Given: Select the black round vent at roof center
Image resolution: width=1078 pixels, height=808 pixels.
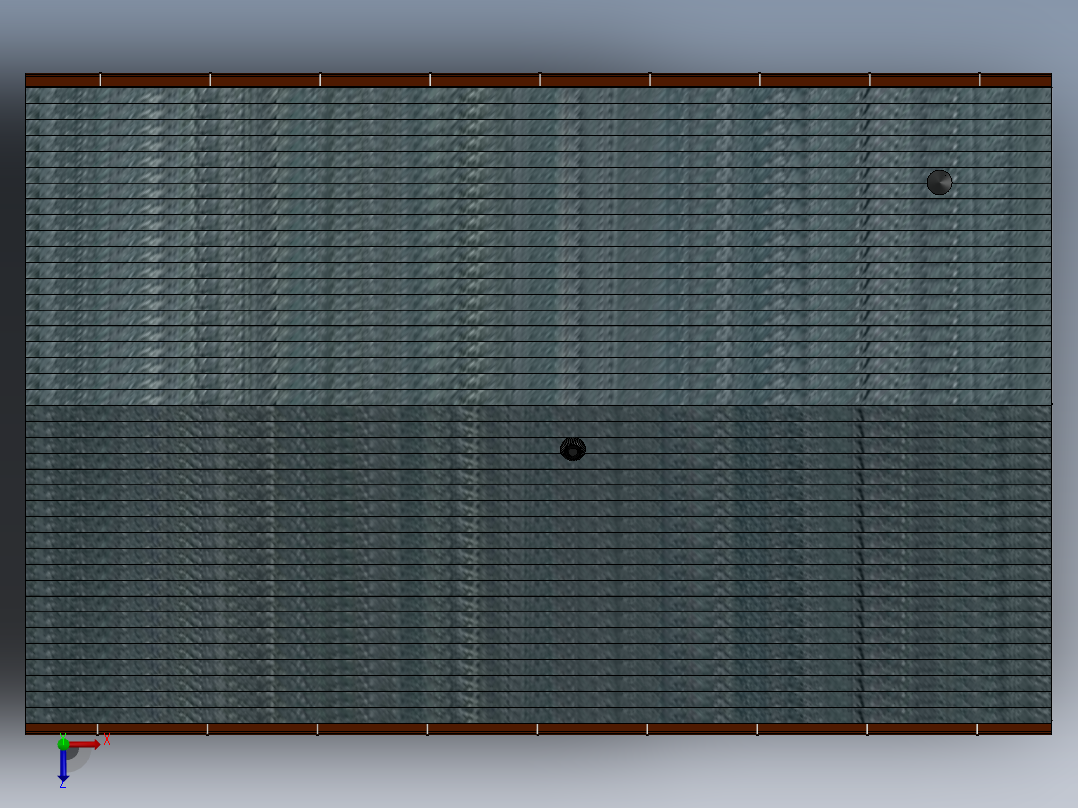Looking at the screenshot, I should point(573,450).
